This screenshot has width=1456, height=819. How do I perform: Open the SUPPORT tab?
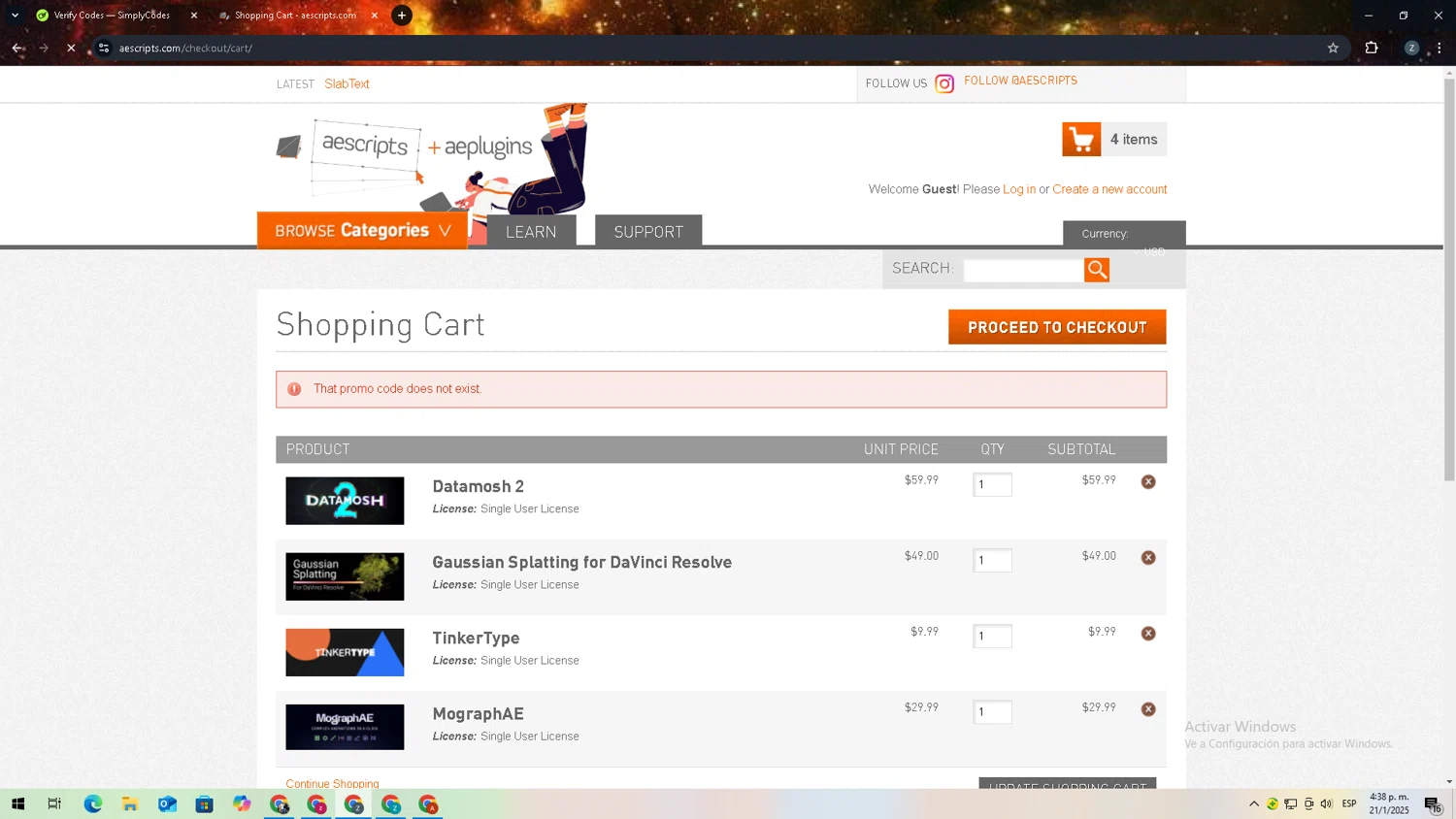(x=648, y=231)
